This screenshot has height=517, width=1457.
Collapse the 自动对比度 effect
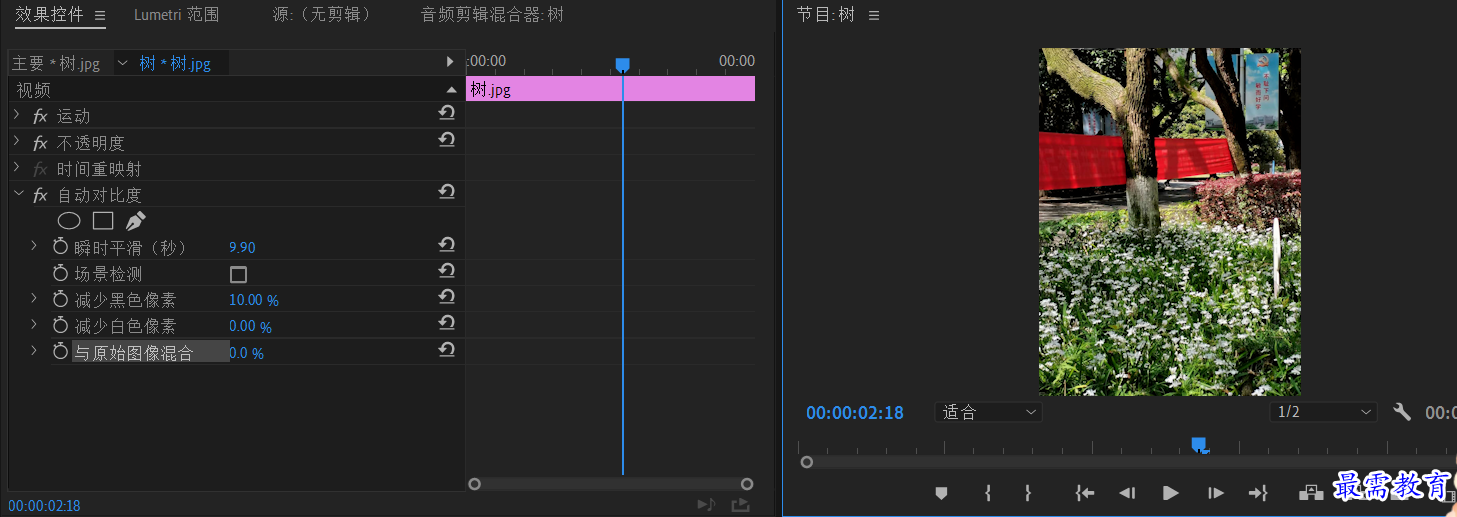coord(17,194)
